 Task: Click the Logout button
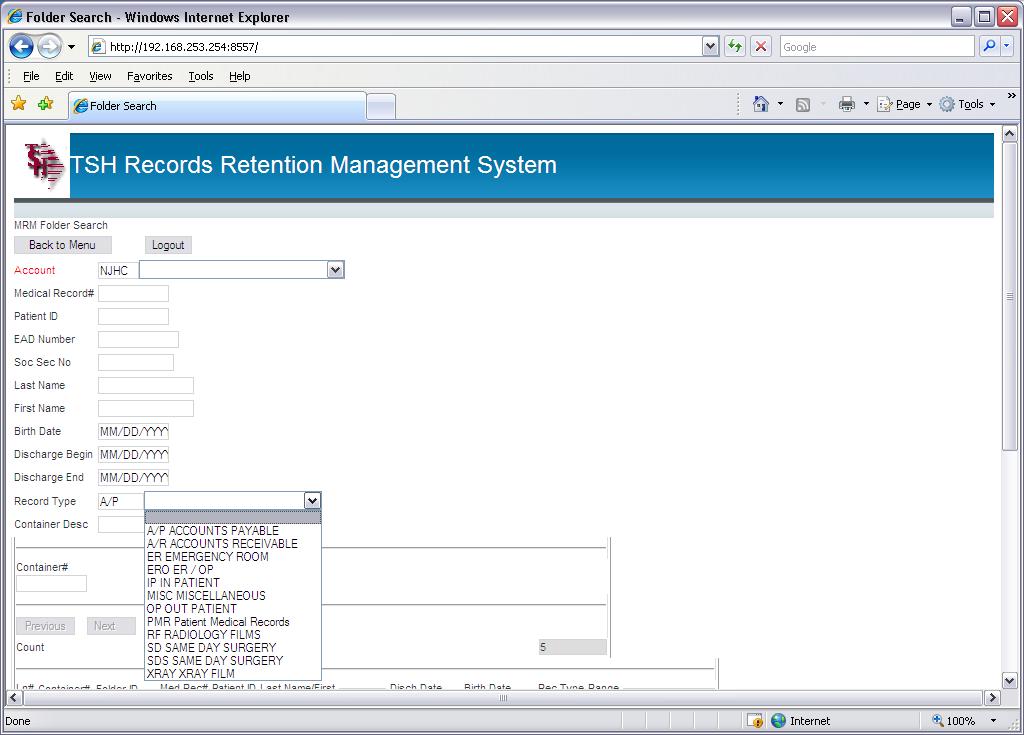[168, 245]
